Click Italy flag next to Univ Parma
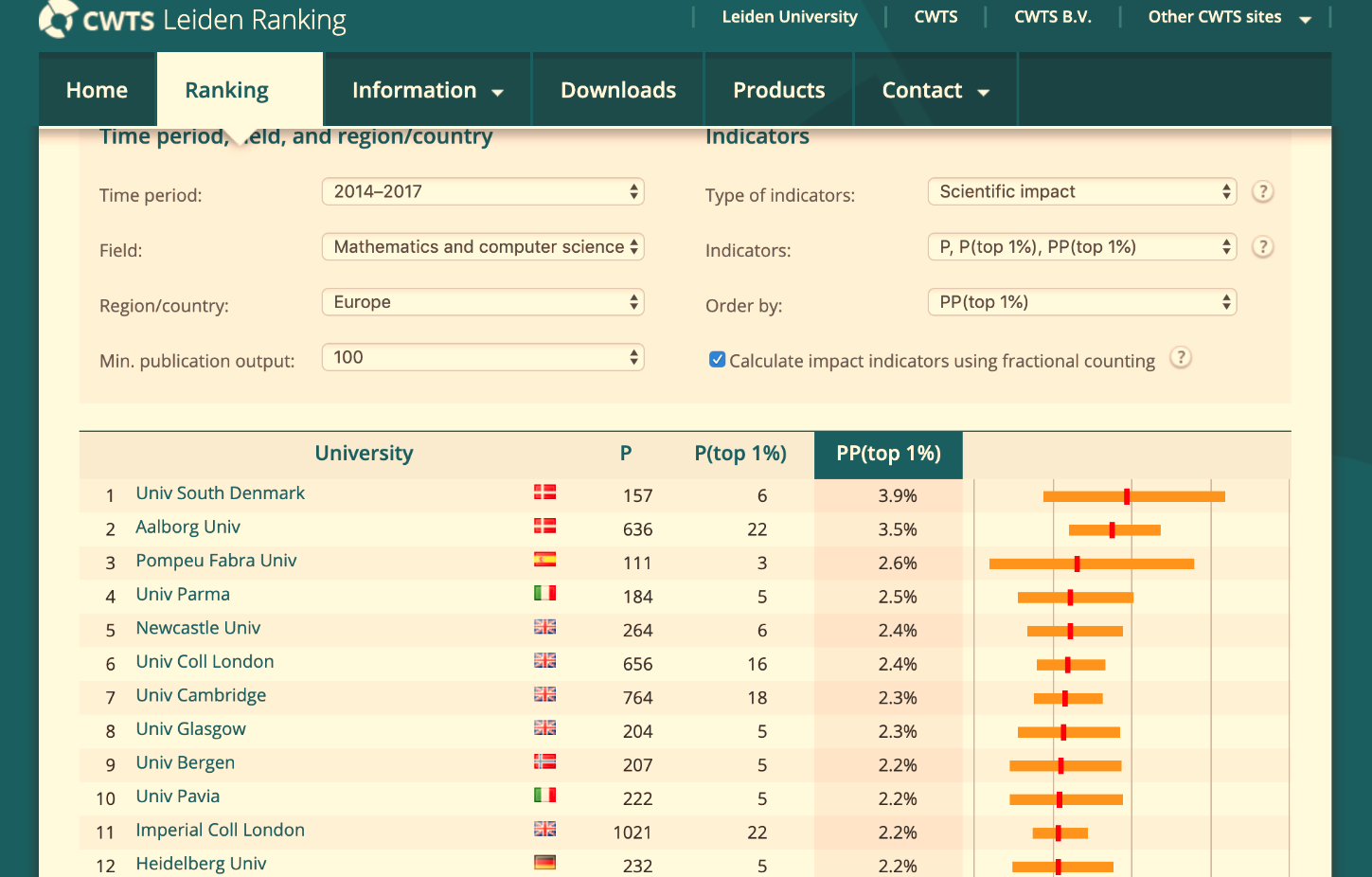This screenshot has height=877, width=1372. 544,593
